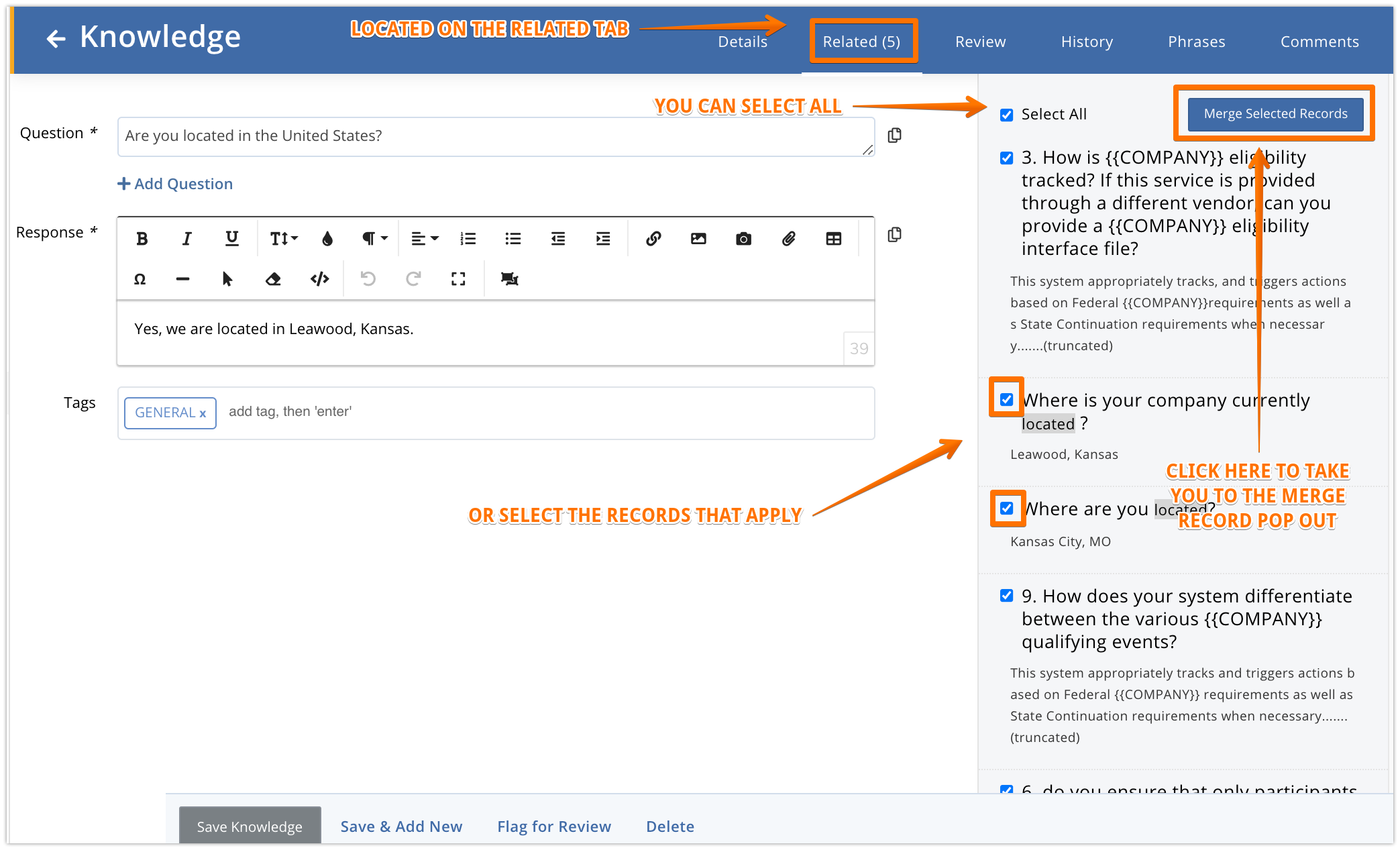
Task: Click into the Response text body
Action: tap(496, 333)
